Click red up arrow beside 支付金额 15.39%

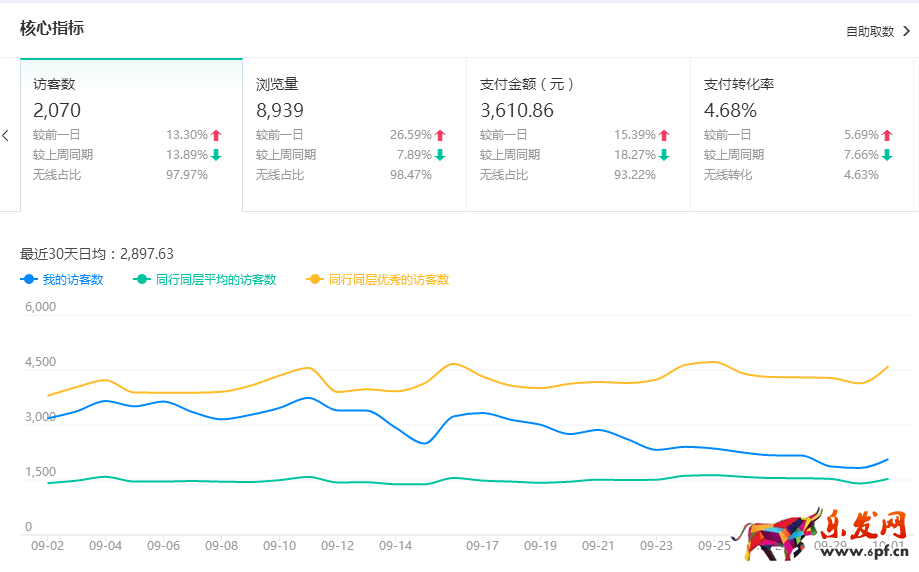pos(664,135)
